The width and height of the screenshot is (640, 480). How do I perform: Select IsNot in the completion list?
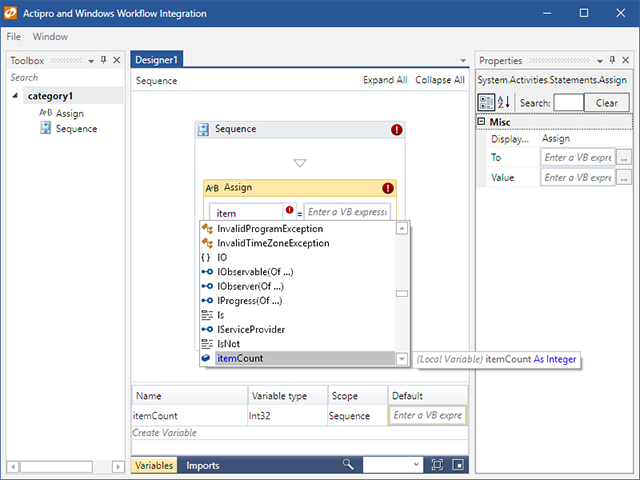tap(298, 344)
